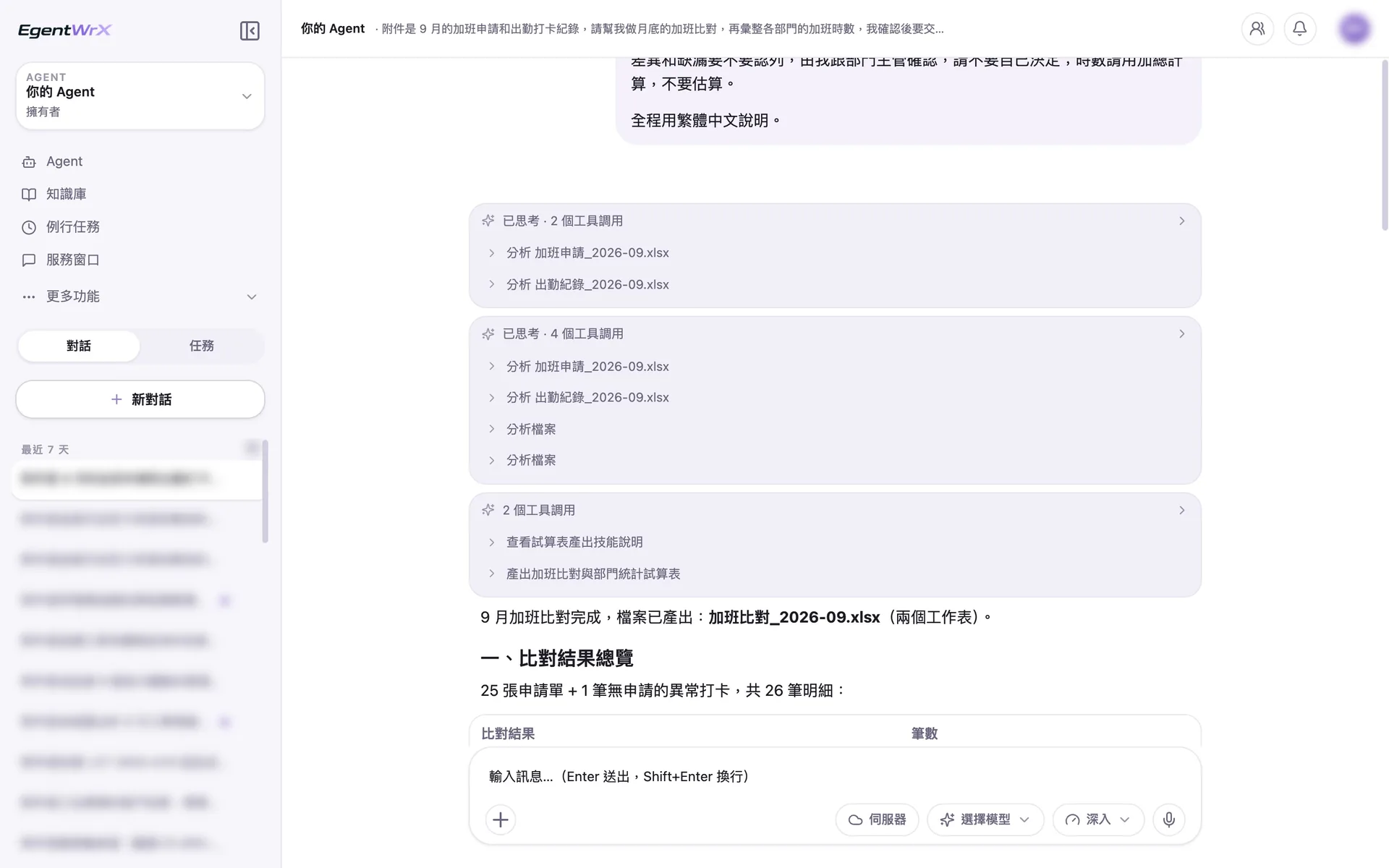The image size is (1389, 868).
Task: Open the purple user avatar menu
Action: coord(1354,29)
